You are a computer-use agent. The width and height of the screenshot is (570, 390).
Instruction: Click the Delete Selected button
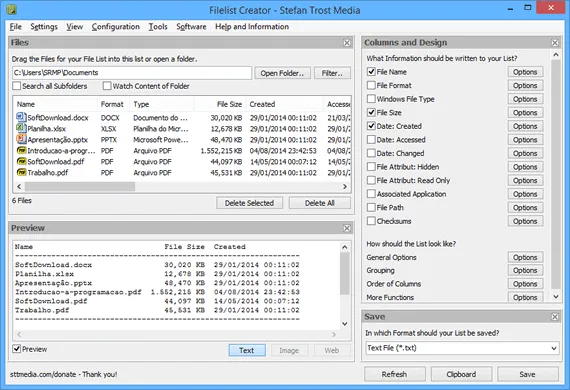(x=249, y=203)
